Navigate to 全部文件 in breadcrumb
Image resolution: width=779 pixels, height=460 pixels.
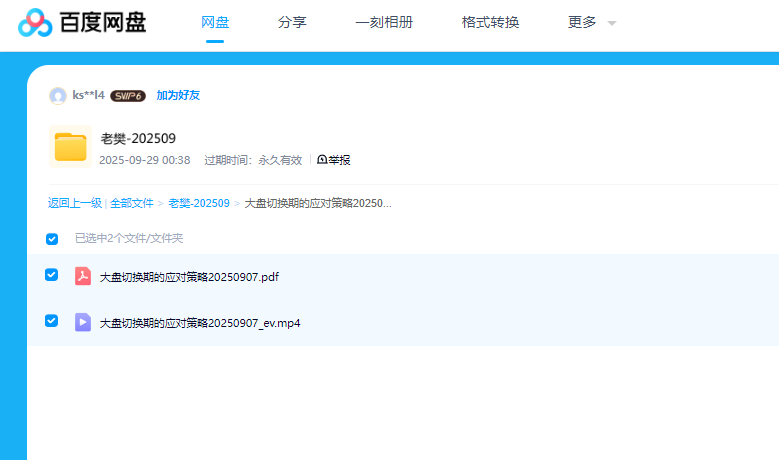132,203
